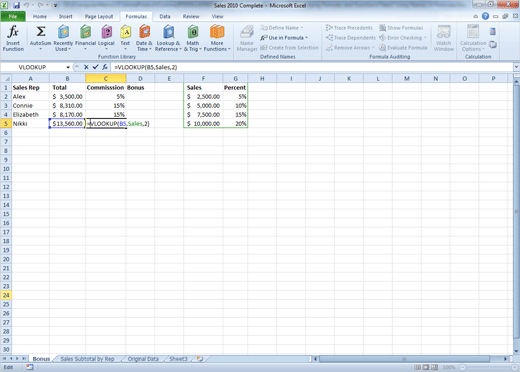Viewport: 520px width, 372px height.
Task: Cancel formula entry with the X icon
Action: click(x=86, y=67)
